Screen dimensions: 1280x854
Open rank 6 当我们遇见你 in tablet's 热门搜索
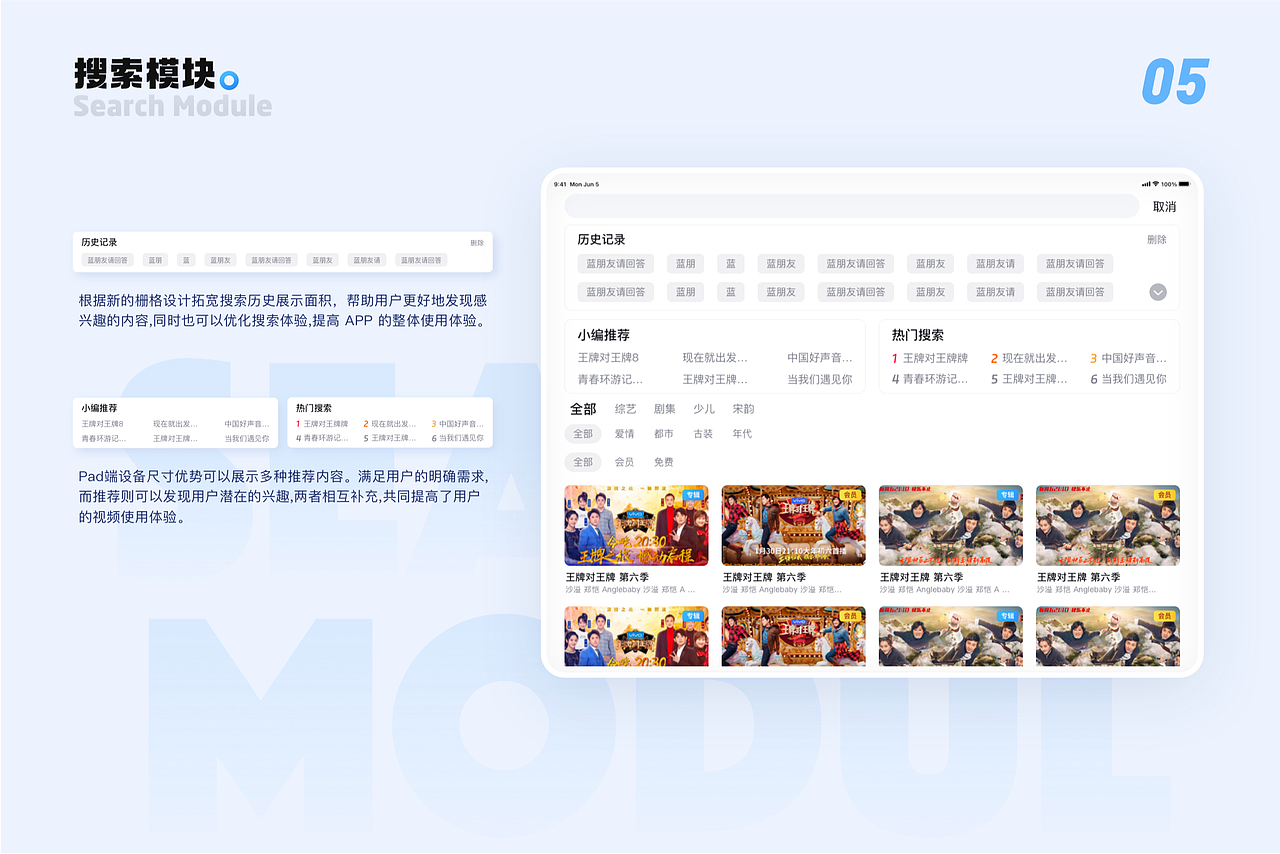1128,380
